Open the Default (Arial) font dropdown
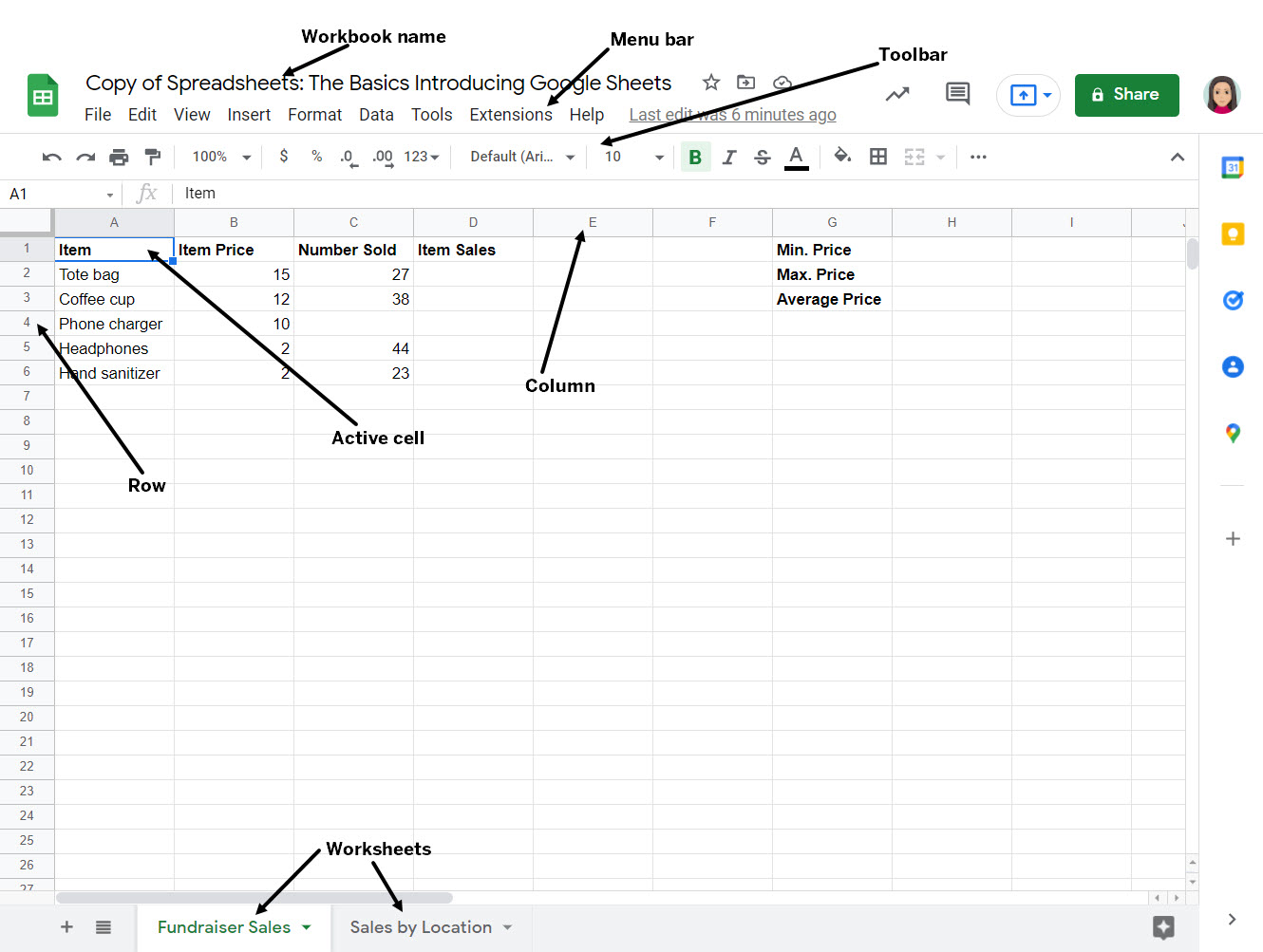Image resolution: width=1263 pixels, height=952 pixels. tap(522, 157)
